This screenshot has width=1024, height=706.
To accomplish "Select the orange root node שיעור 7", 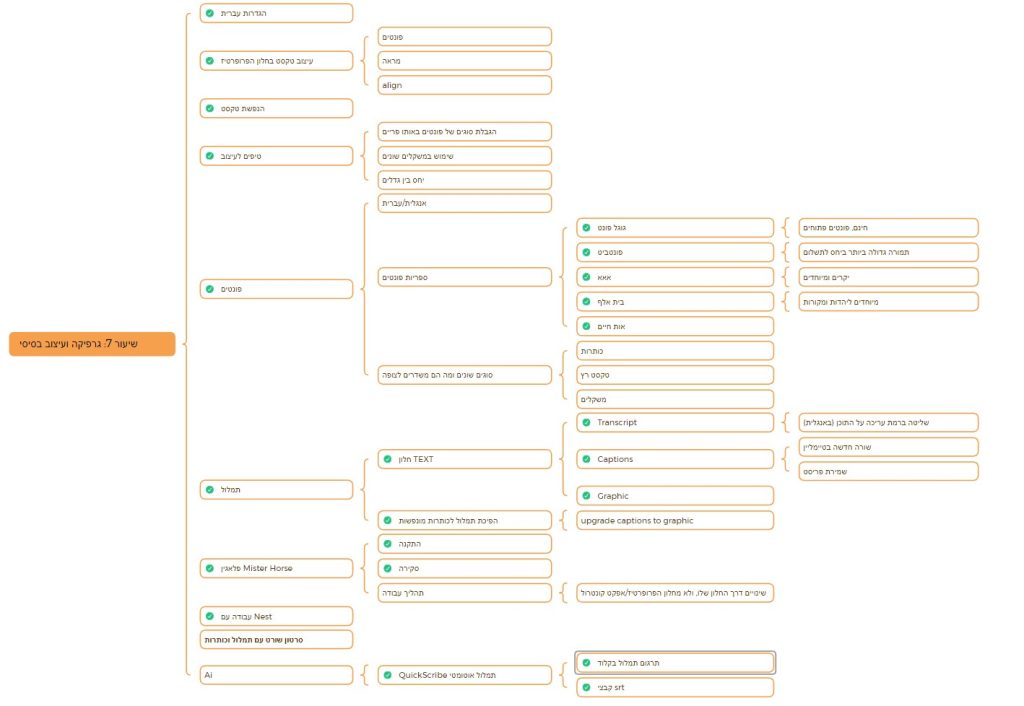I will coord(92,344).
